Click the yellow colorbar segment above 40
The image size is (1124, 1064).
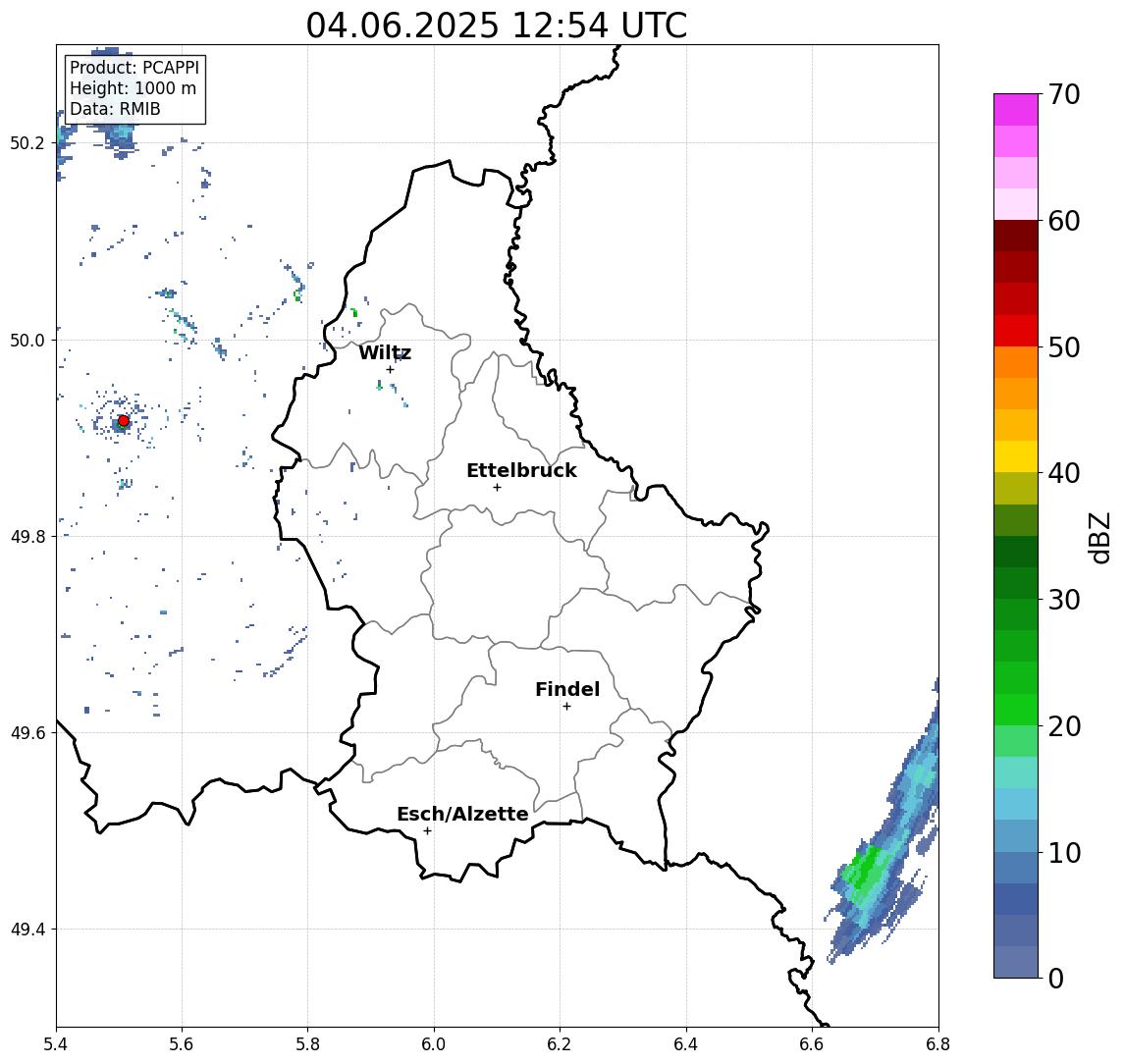point(1016,456)
